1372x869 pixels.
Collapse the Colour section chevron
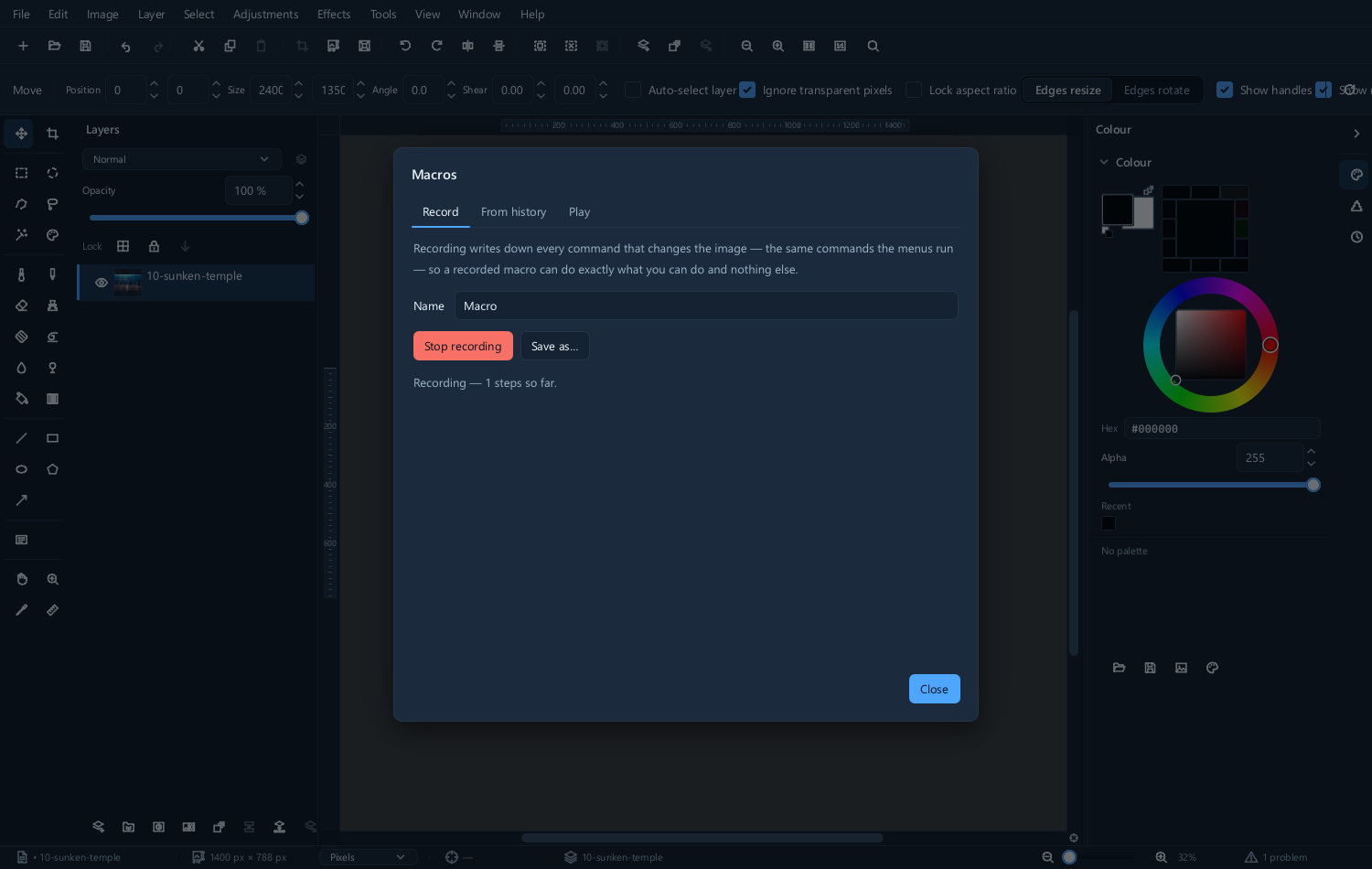(1104, 162)
